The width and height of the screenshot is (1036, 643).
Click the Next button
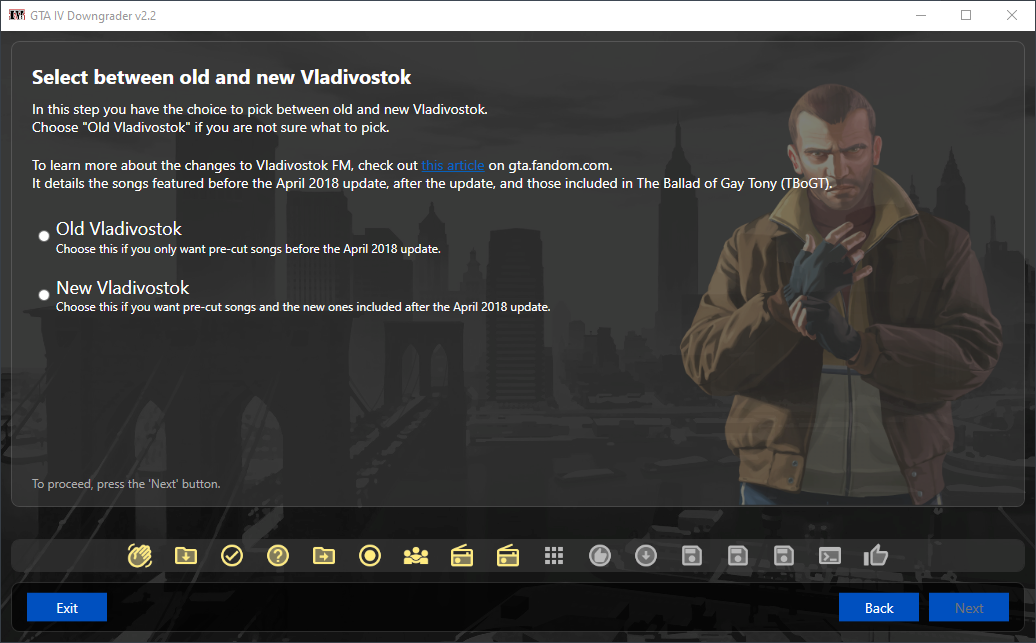click(x=969, y=607)
